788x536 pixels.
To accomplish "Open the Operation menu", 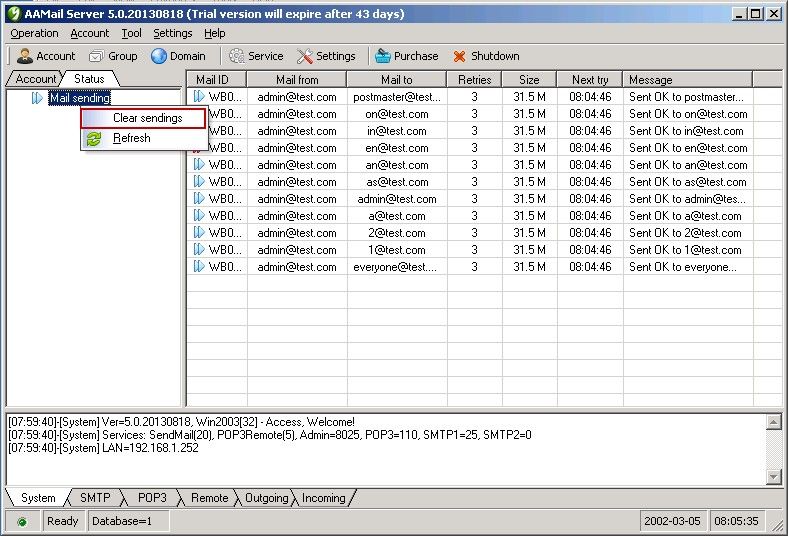I will (x=34, y=33).
